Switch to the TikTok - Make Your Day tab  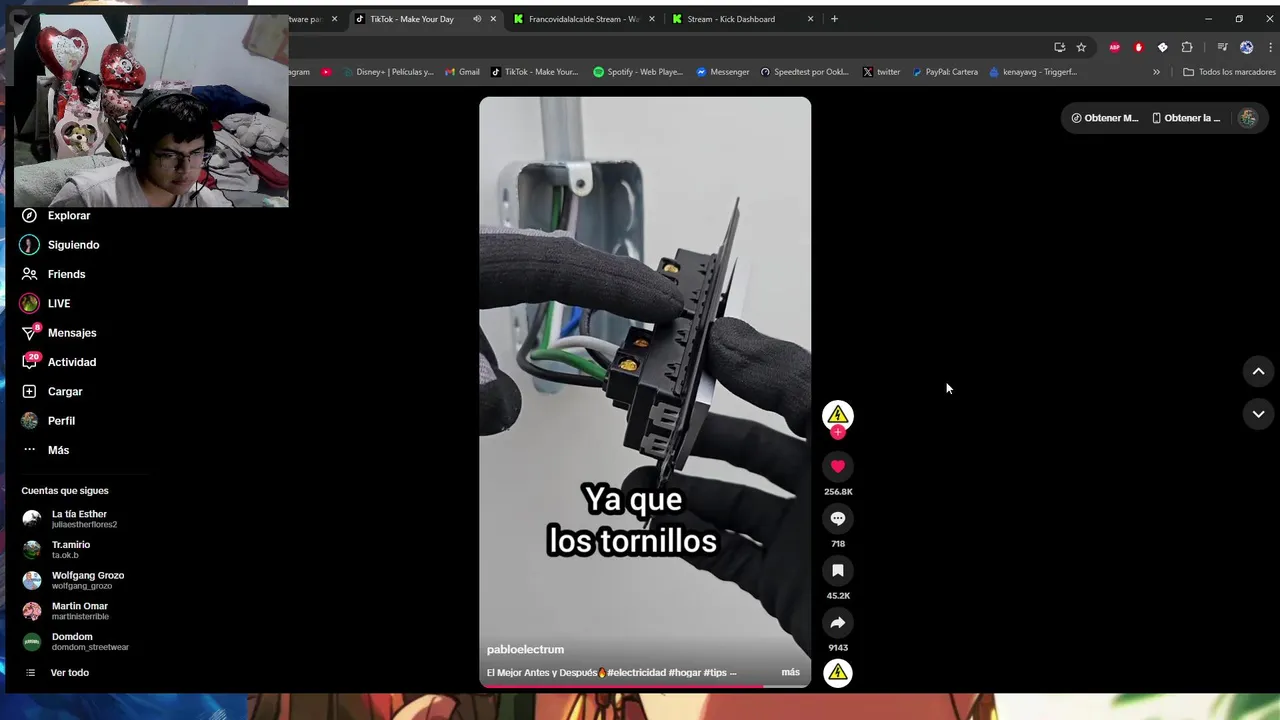click(x=426, y=19)
